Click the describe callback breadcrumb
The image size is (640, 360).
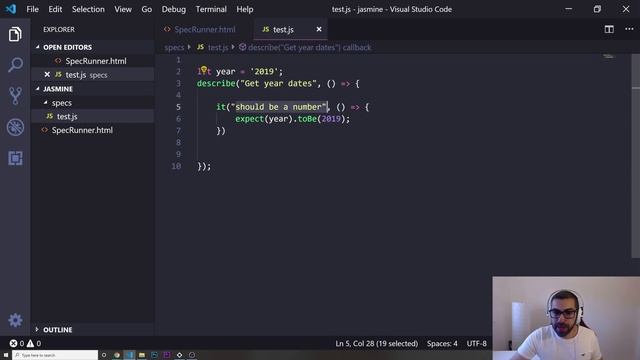pyautogui.click(x=305, y=47)
